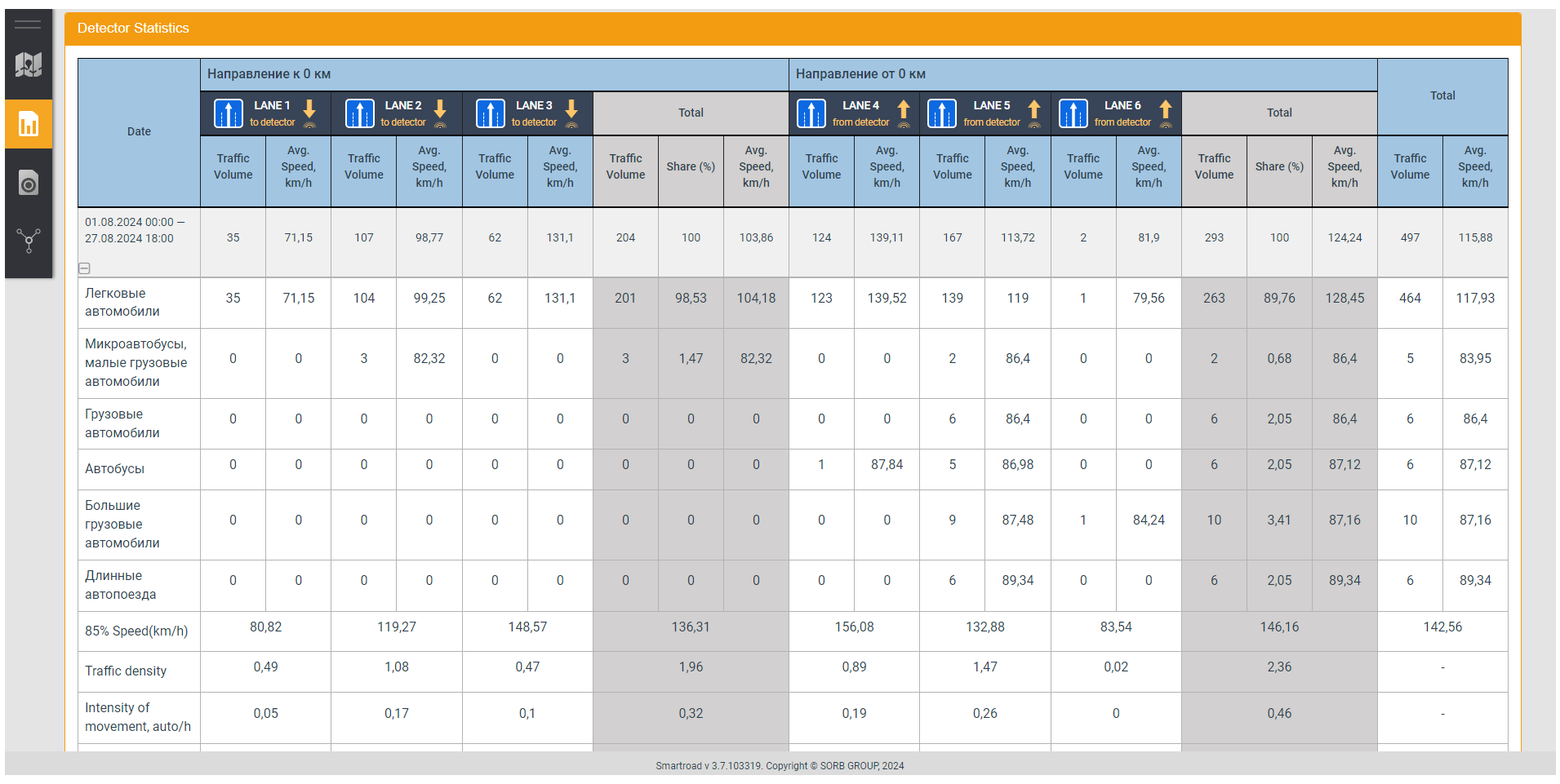Select the Большие грузовые автомобили row label
Screen dimensions: 1560x784
(x=139, y=525)
